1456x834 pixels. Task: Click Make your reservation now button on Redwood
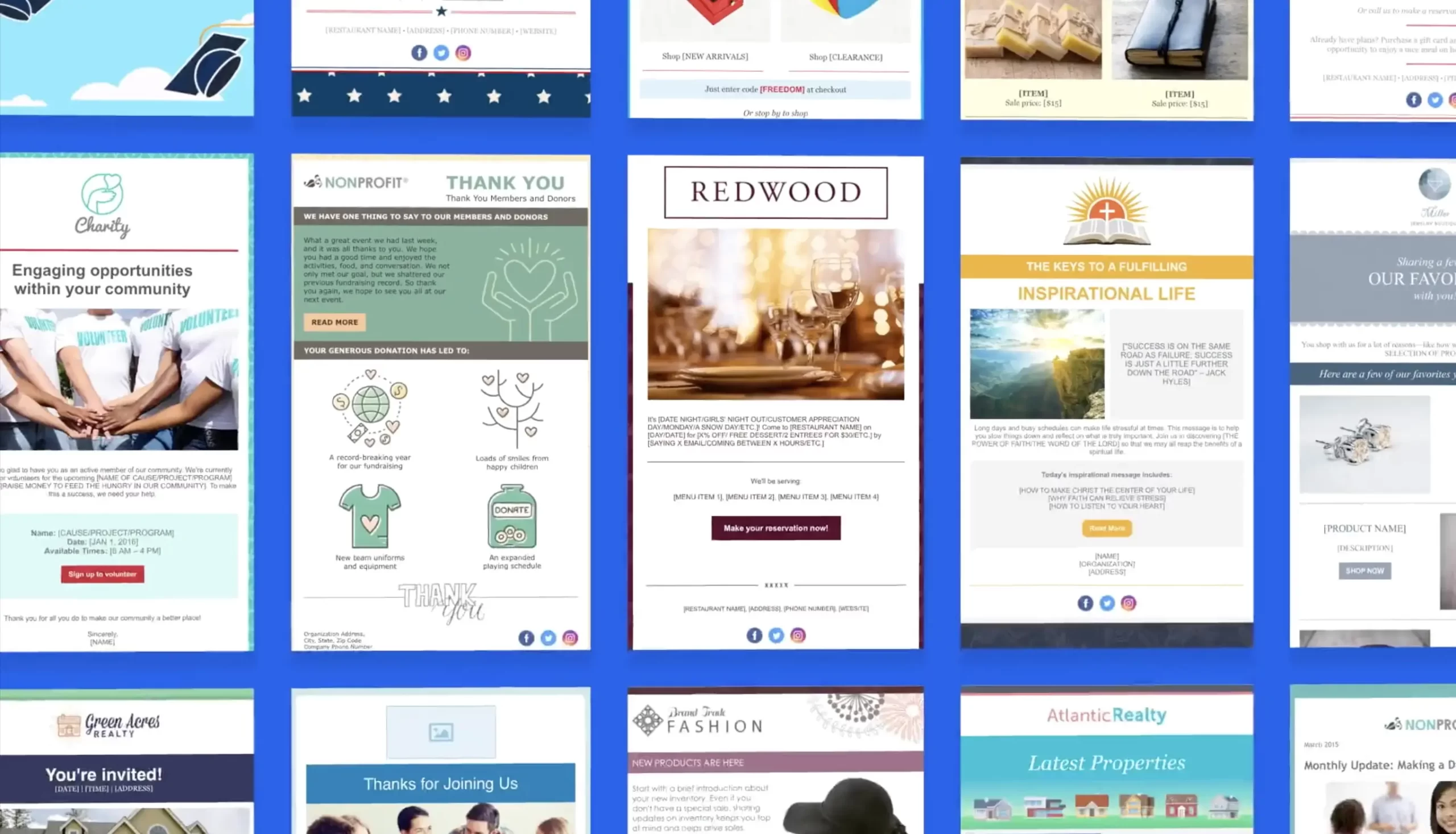tap(776, 528)
